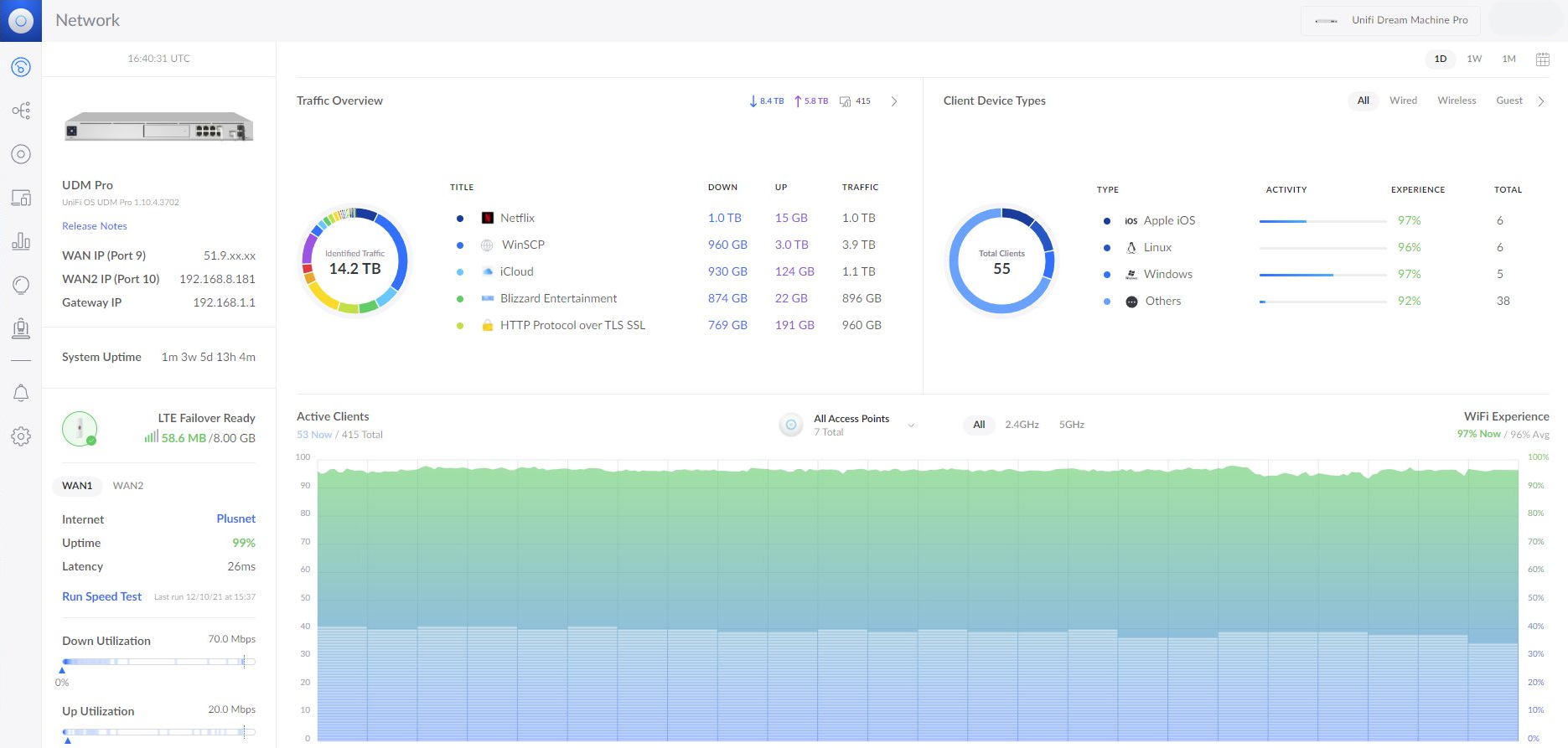The width and height of the screenshot is (1568, 748).
Task: Click the Linux penguin icon
Action: [1131, 247]
